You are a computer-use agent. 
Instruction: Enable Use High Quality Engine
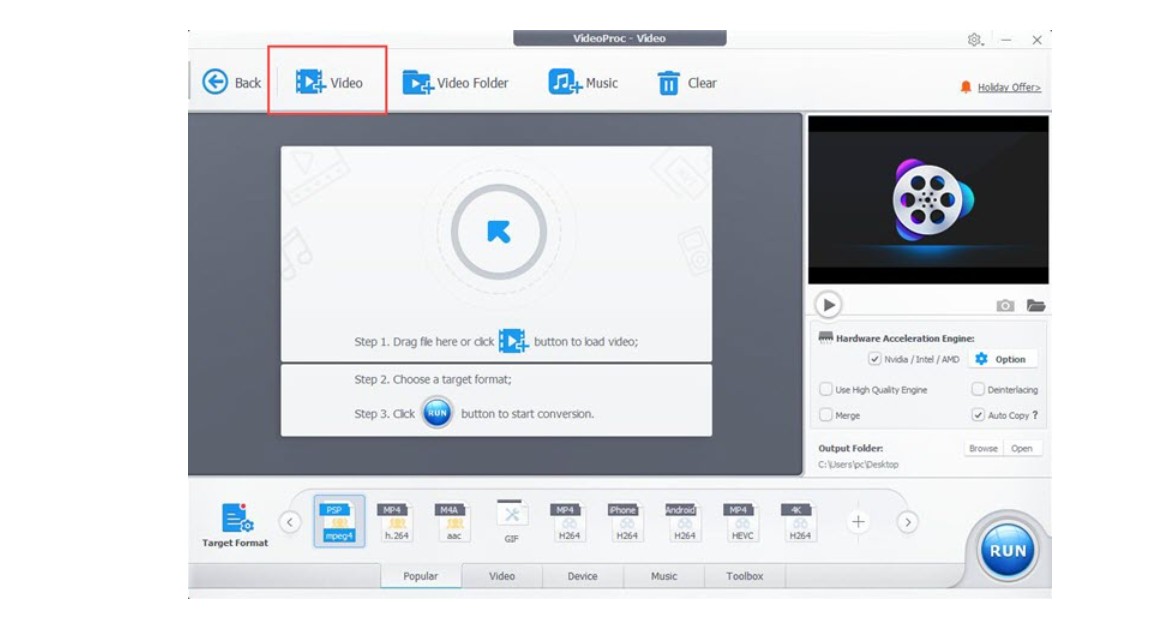click(x=826, y=389)
